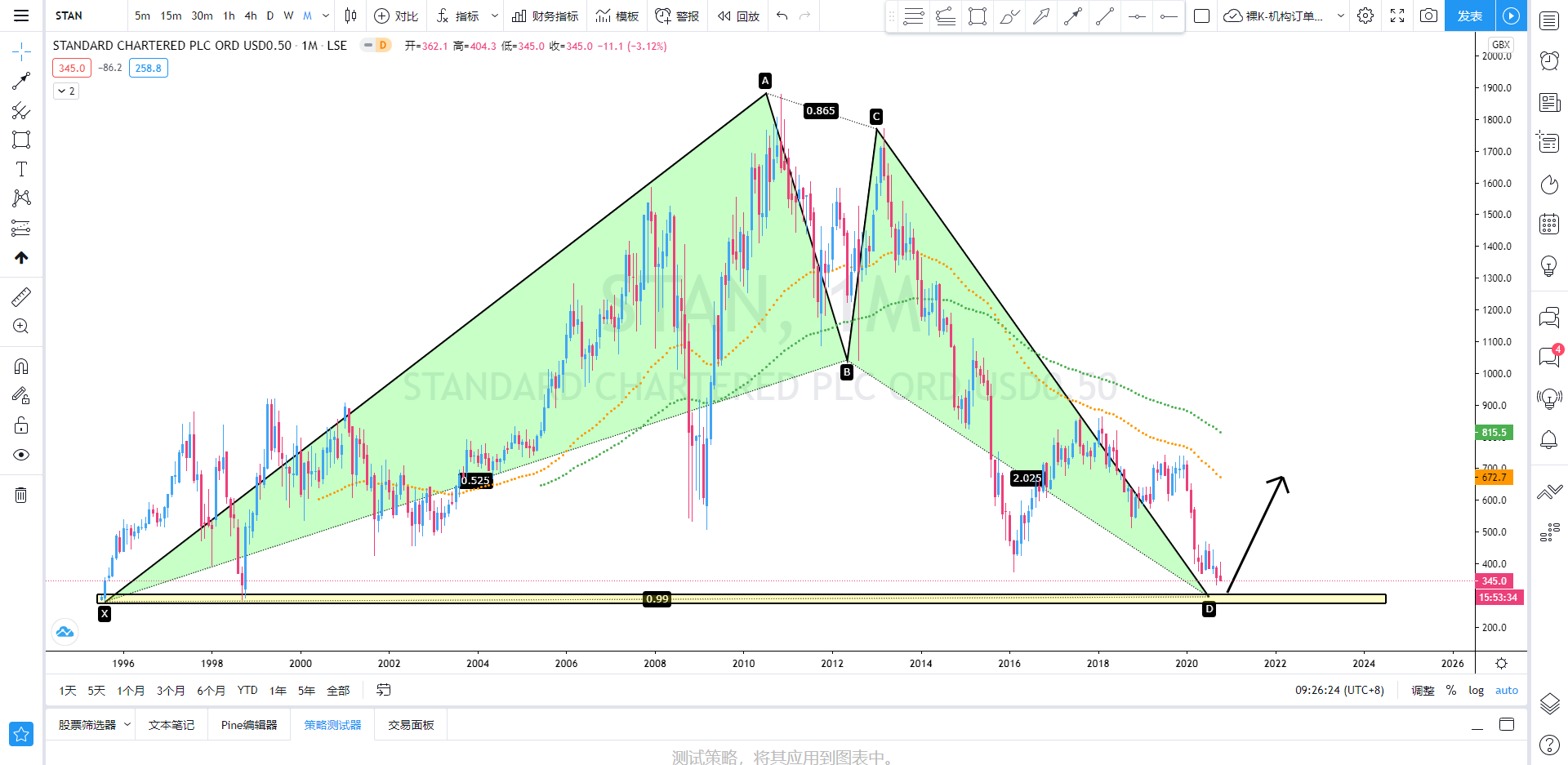Enter fullscreen chart mode

[1397, 16]
